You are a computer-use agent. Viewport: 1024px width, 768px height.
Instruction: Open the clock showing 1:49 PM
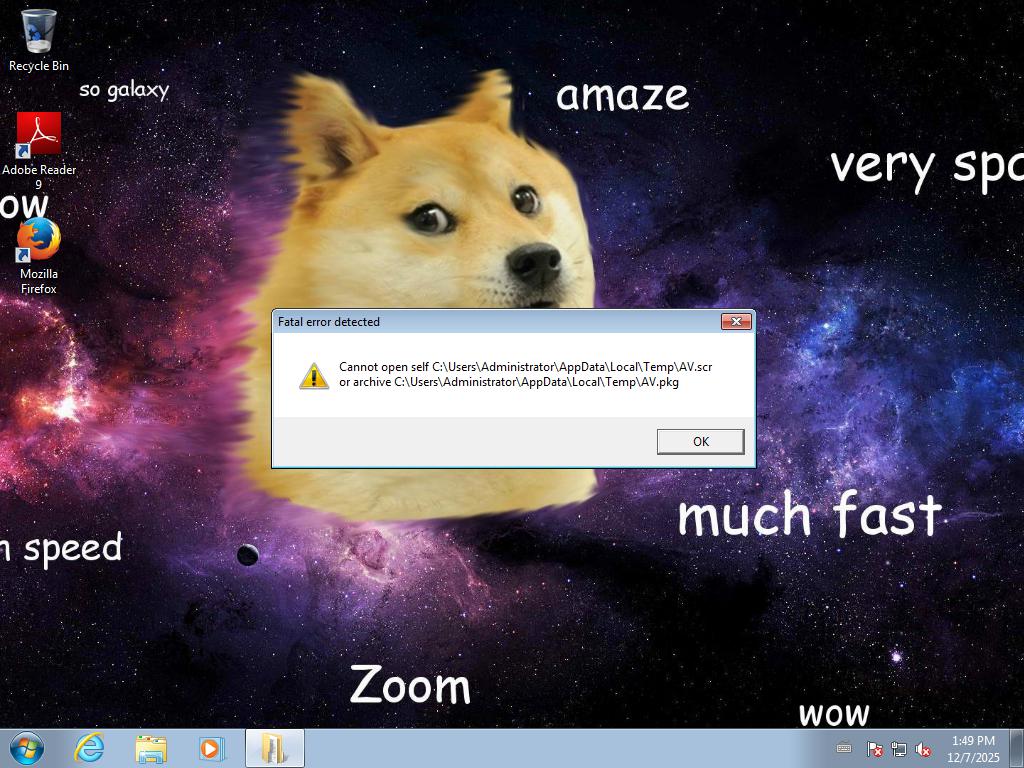[972, 748]
